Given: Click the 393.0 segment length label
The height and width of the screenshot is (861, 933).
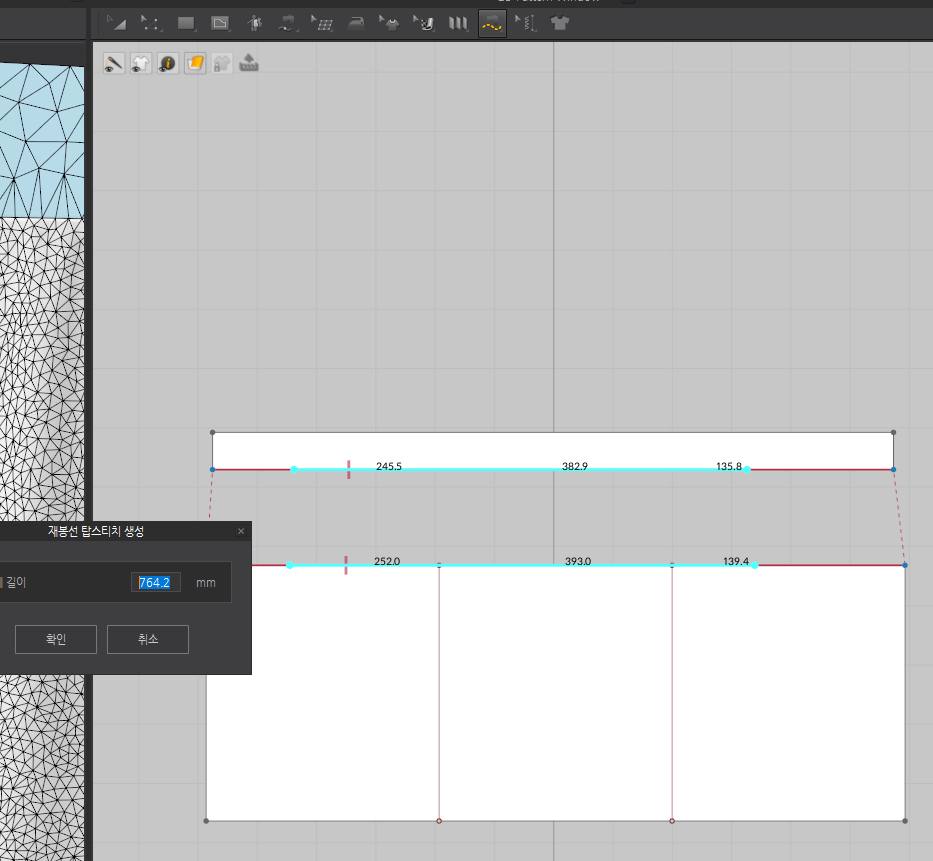Looking at the screenshot, I should pos(578,561).
